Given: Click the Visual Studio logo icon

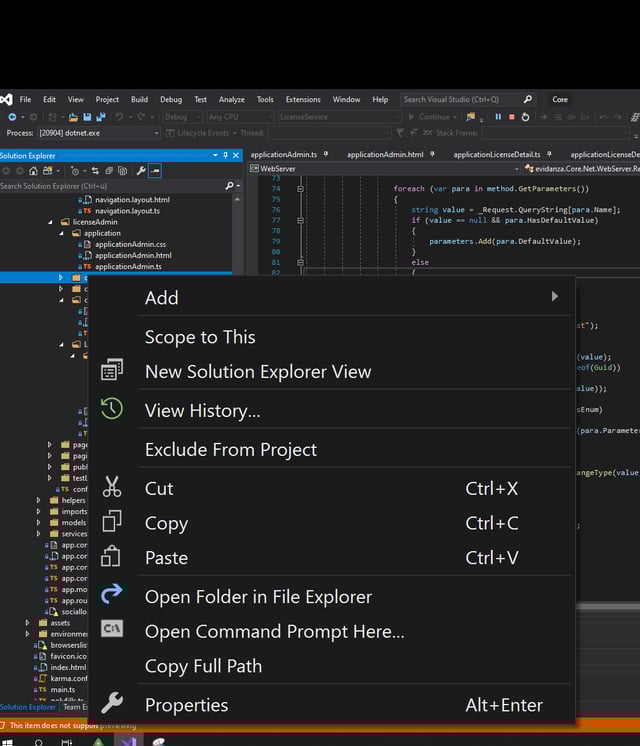Looking at the screenshot, I should pos(6,99).
